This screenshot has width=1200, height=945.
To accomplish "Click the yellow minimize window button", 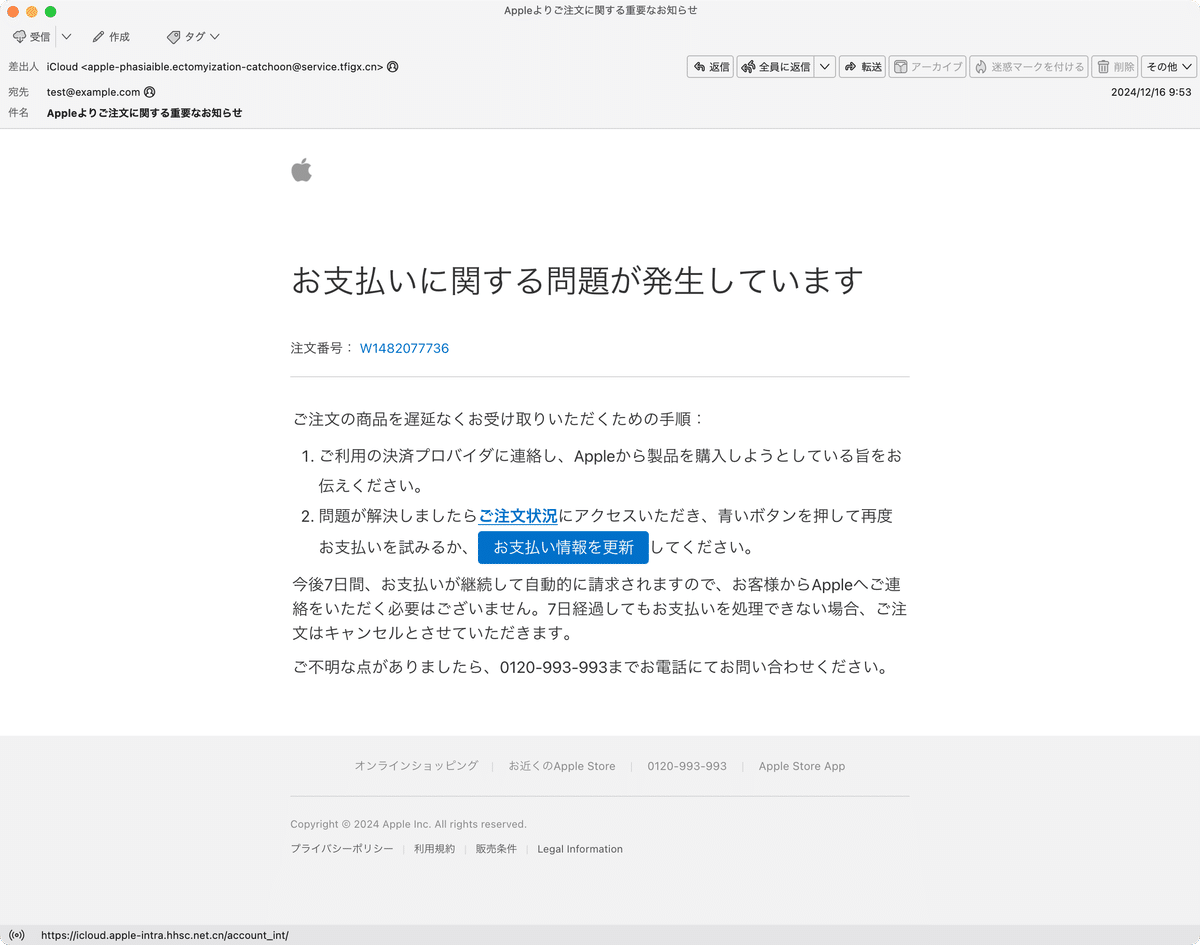I will 31,11.
